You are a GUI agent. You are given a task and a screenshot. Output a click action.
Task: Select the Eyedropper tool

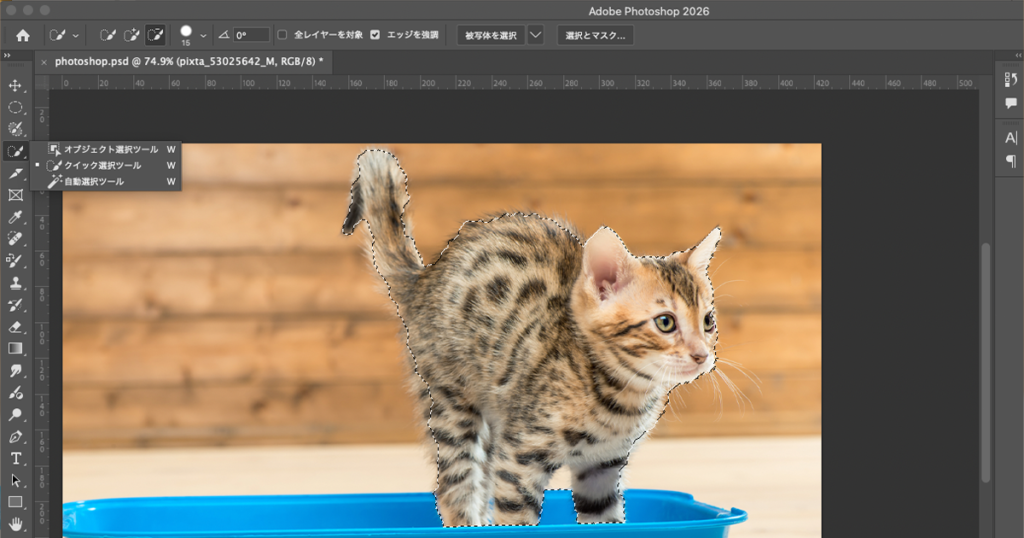click(15, 217)
